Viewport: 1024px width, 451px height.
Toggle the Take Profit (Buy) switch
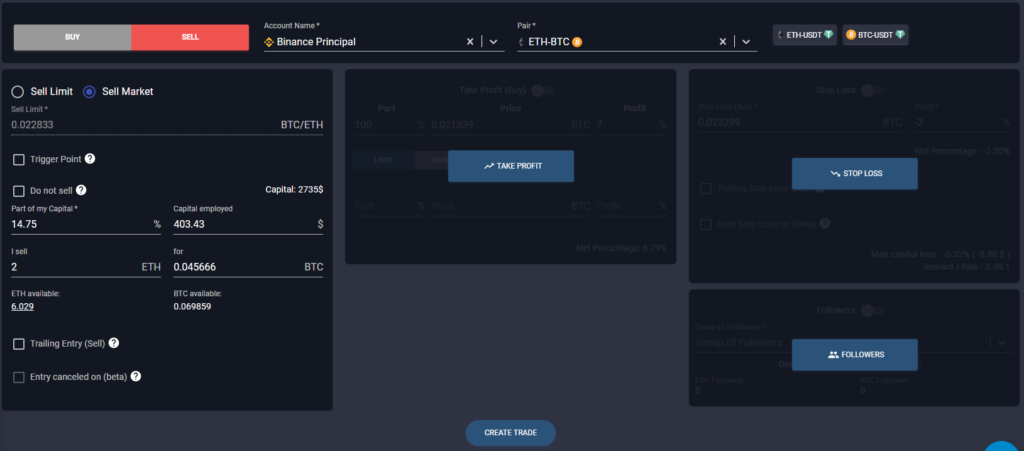pos(543,90)
